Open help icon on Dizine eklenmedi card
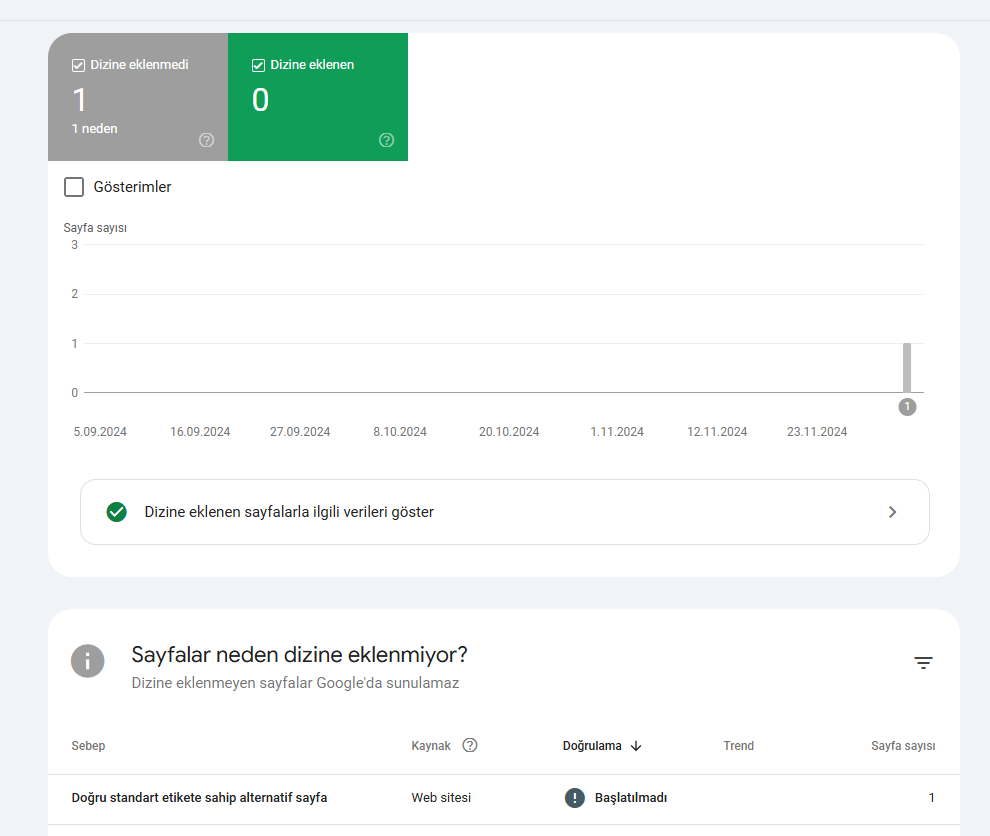This screenshot has height=836, width=990. [x=206, y=140]
